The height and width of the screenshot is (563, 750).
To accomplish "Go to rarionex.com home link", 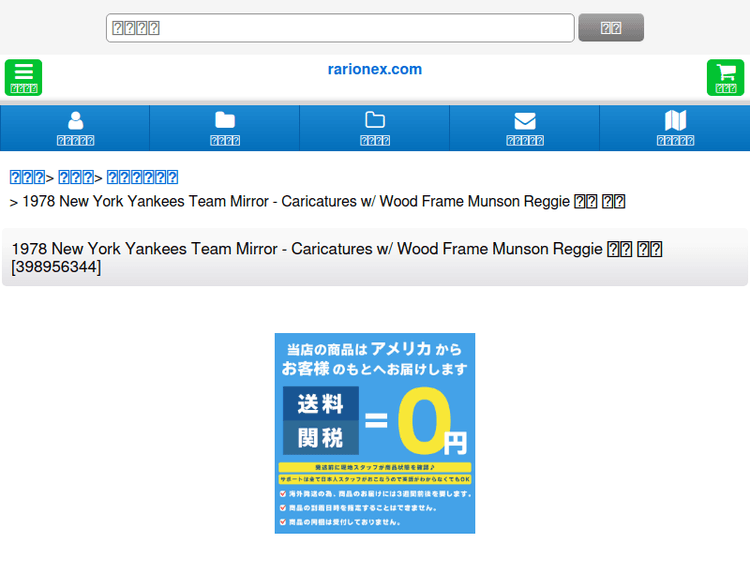I will coord(375,69).
